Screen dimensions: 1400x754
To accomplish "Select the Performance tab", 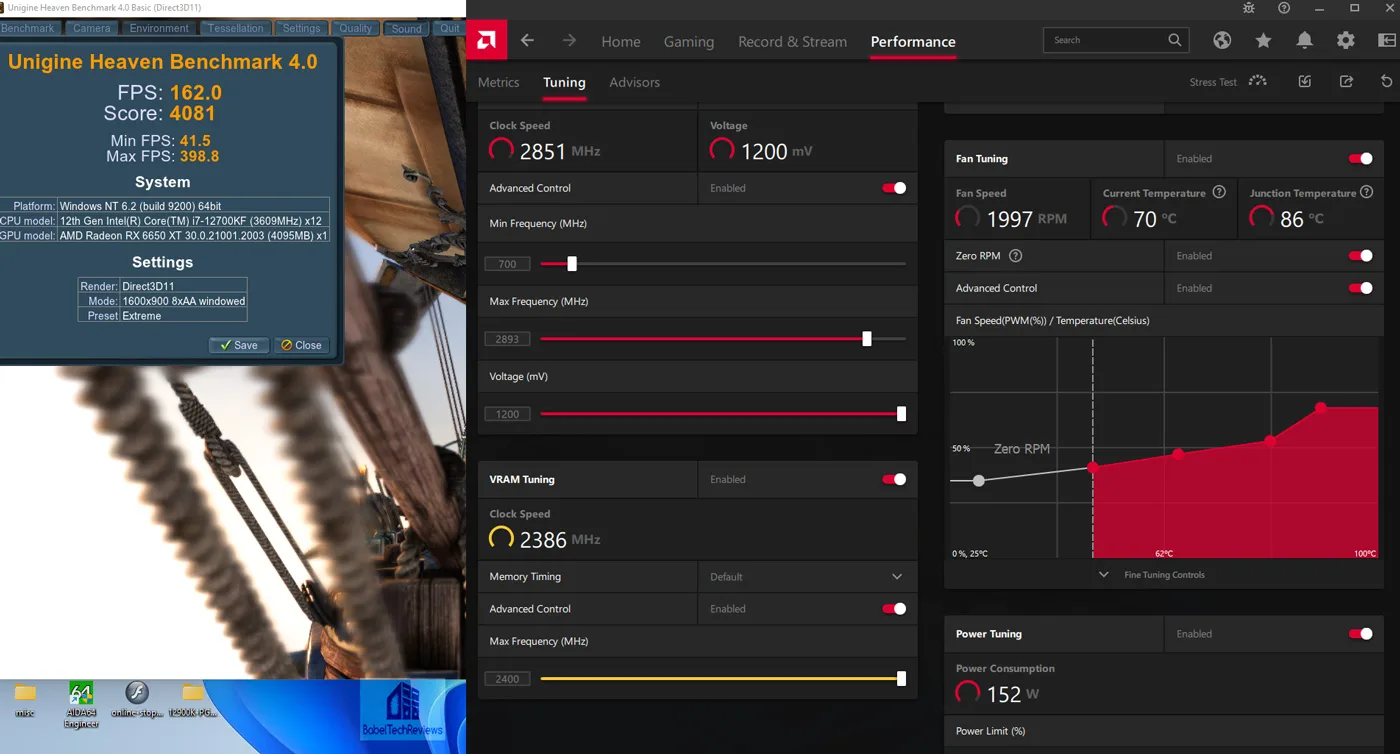I will pos(913,42).
